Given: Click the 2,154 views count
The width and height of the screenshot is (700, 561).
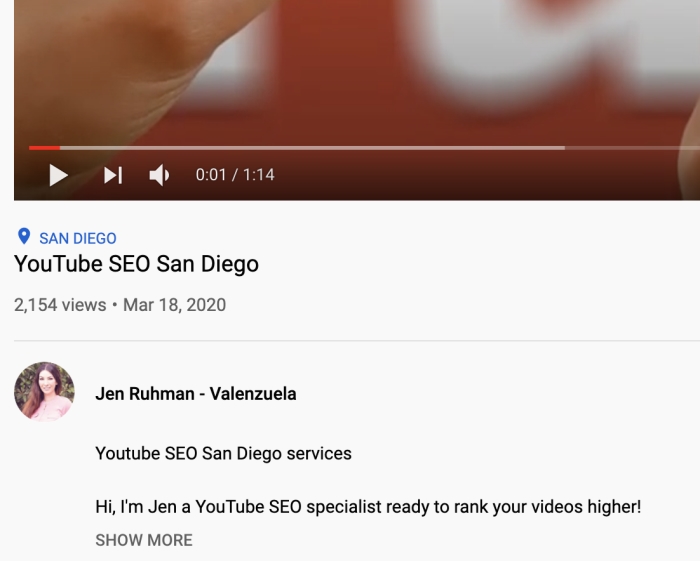Looking at the screenshot, I should (x=60, y=305).
